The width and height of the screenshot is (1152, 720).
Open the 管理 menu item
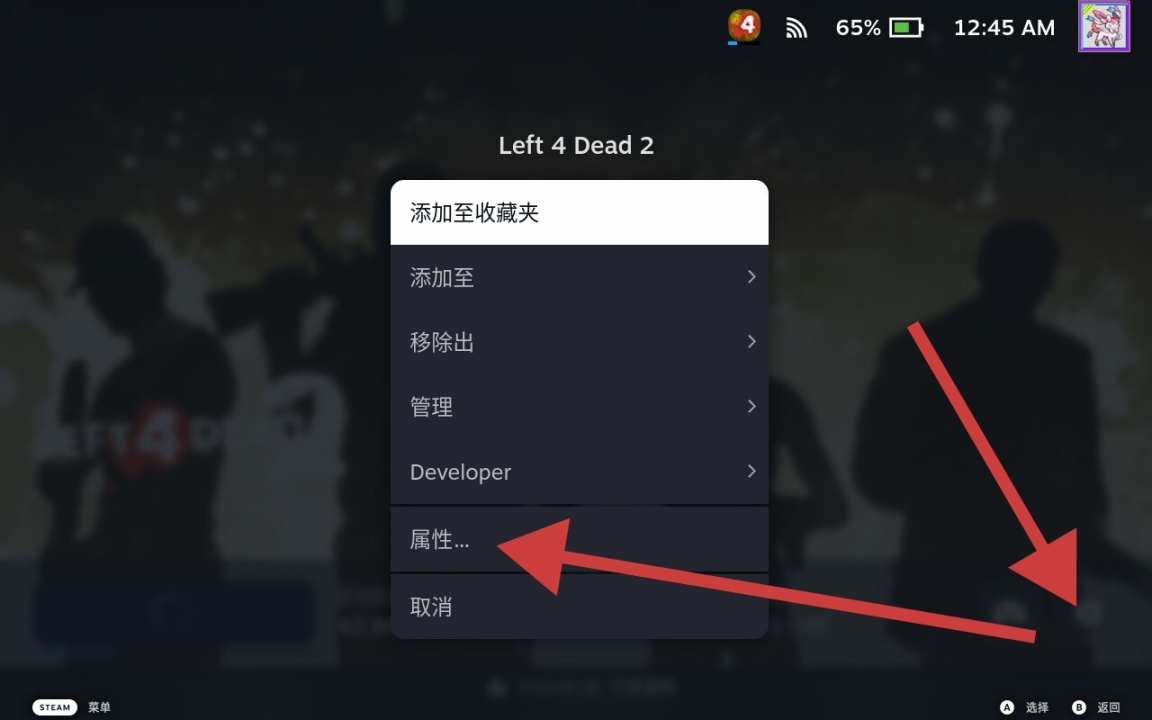(579, 406)
